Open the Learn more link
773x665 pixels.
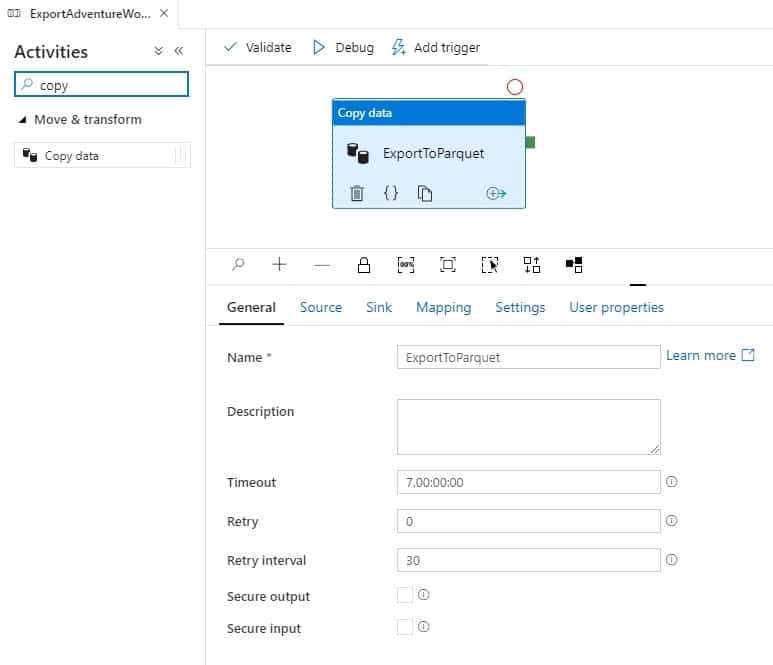coord(710,355)
